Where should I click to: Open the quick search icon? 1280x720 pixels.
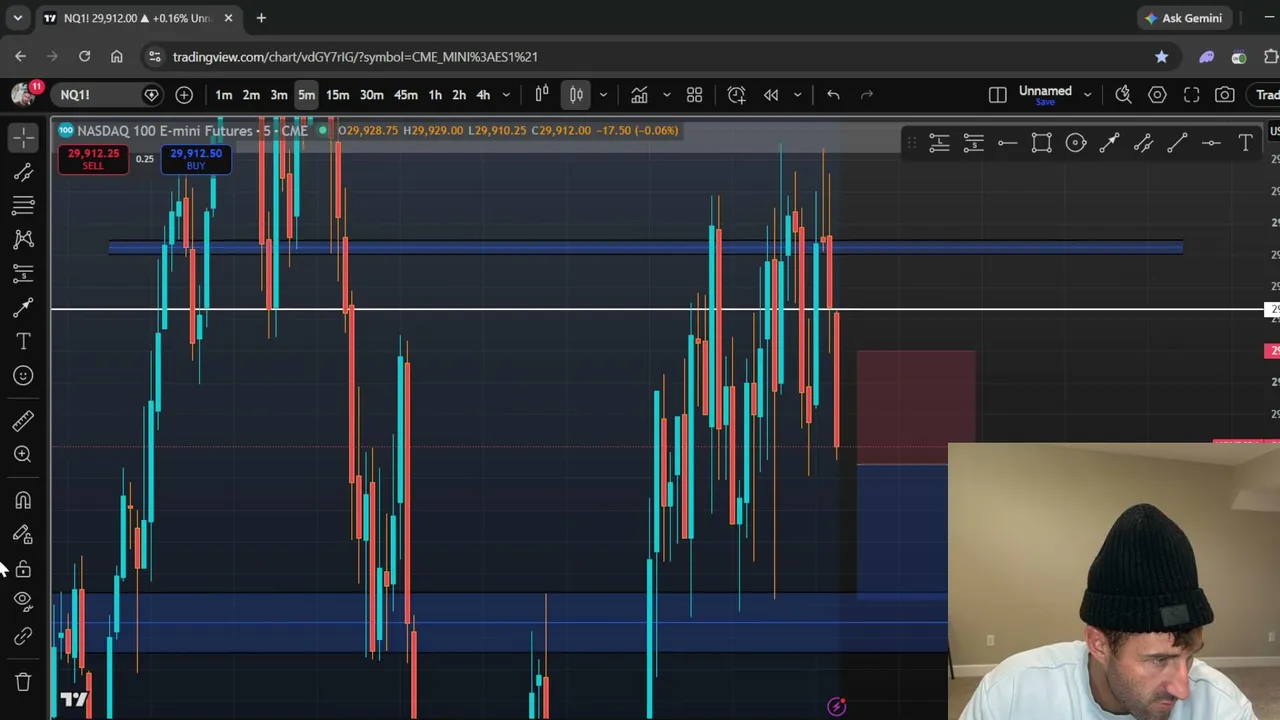[1123, 95]
